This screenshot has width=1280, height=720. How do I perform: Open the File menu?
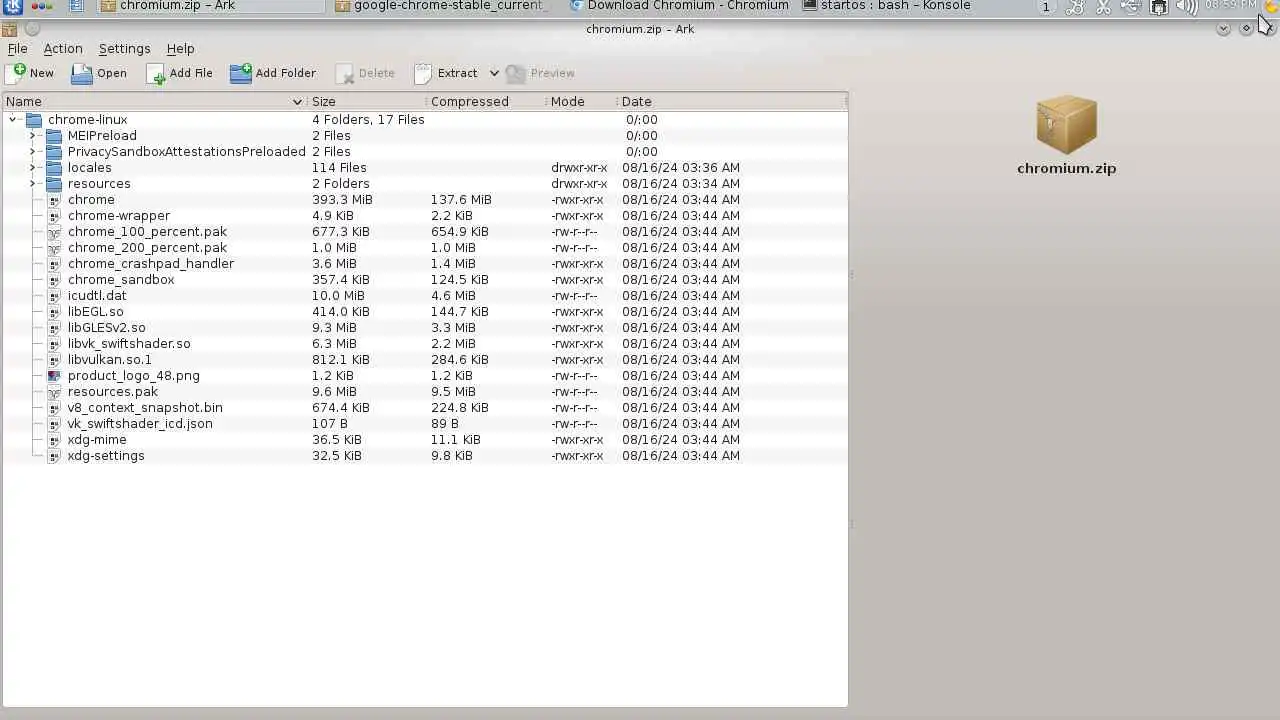coord(17,48)
